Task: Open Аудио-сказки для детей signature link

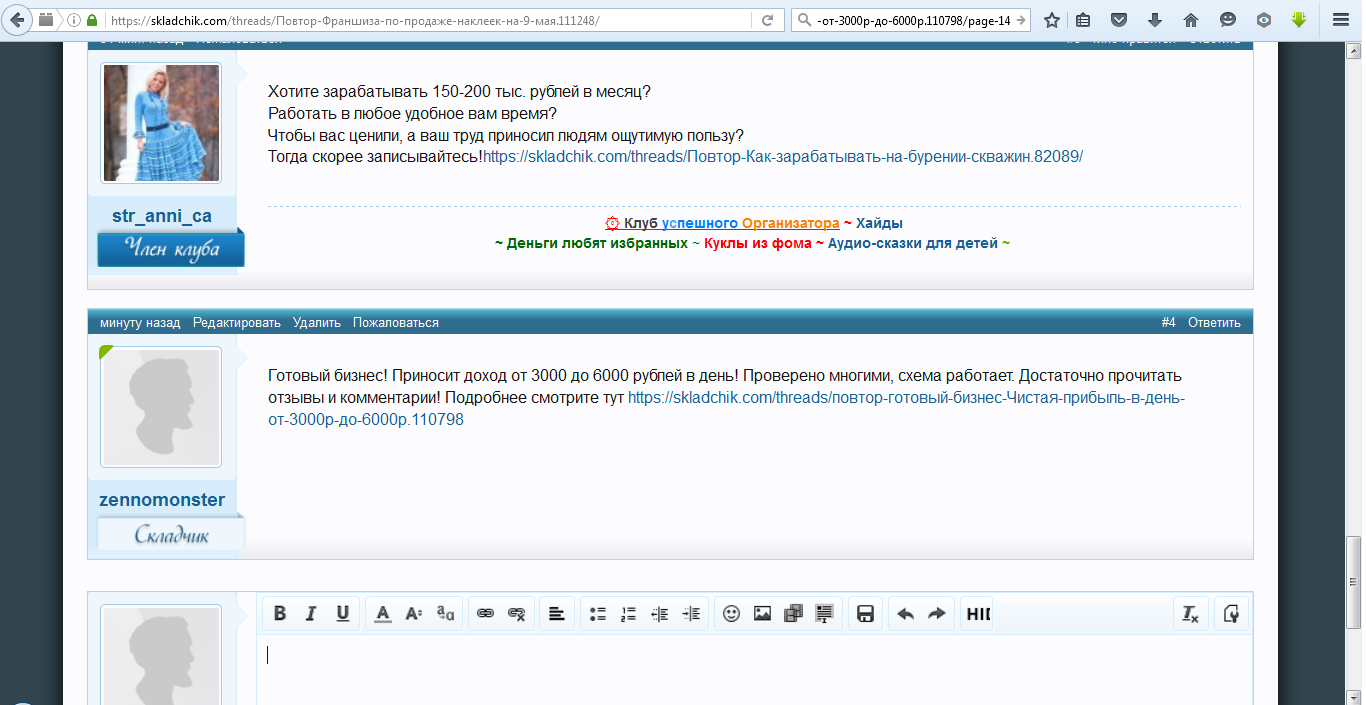Action: click(913, 243)
